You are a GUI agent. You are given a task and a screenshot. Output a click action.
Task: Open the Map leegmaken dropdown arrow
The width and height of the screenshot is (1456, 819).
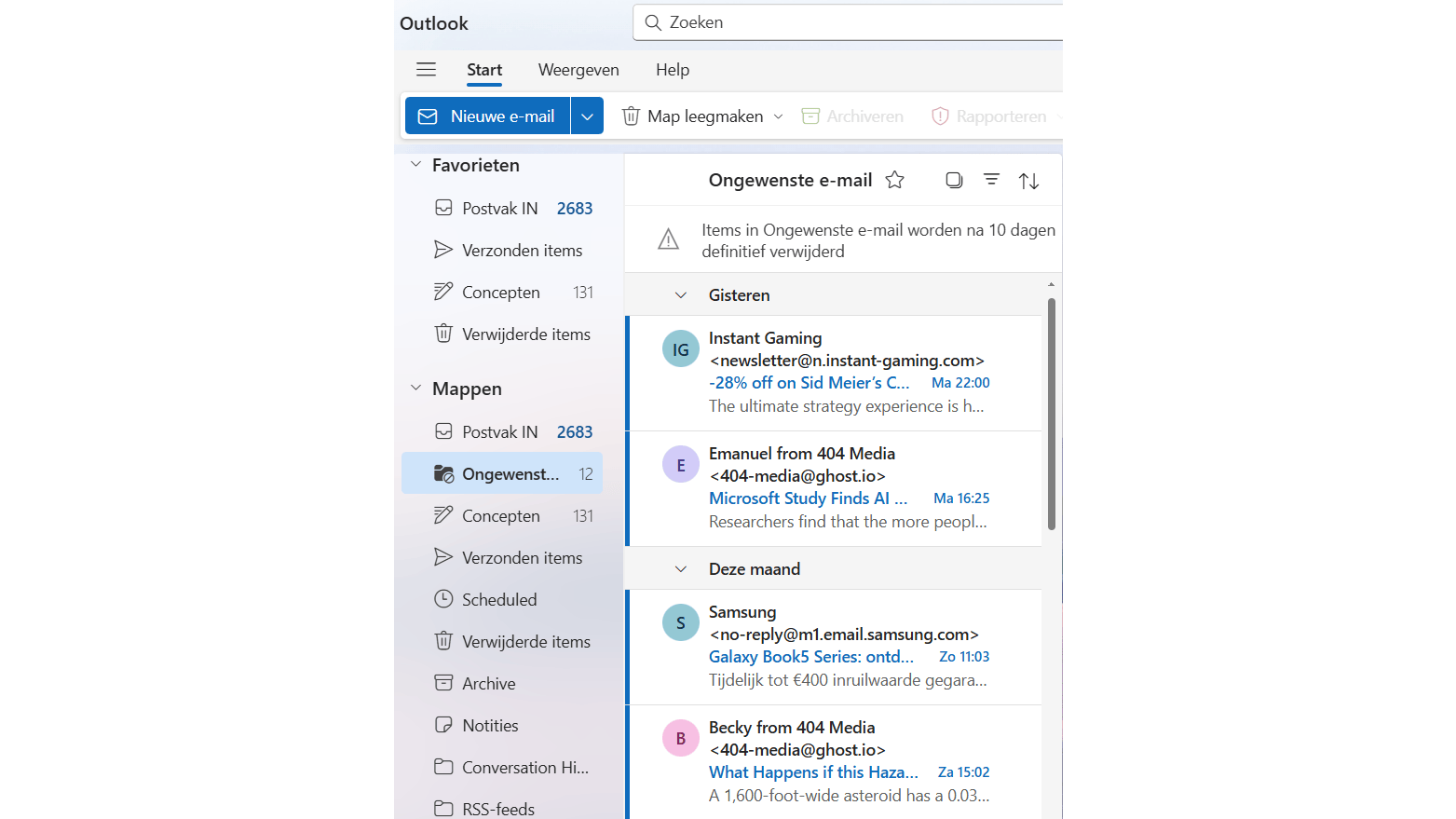779,116
